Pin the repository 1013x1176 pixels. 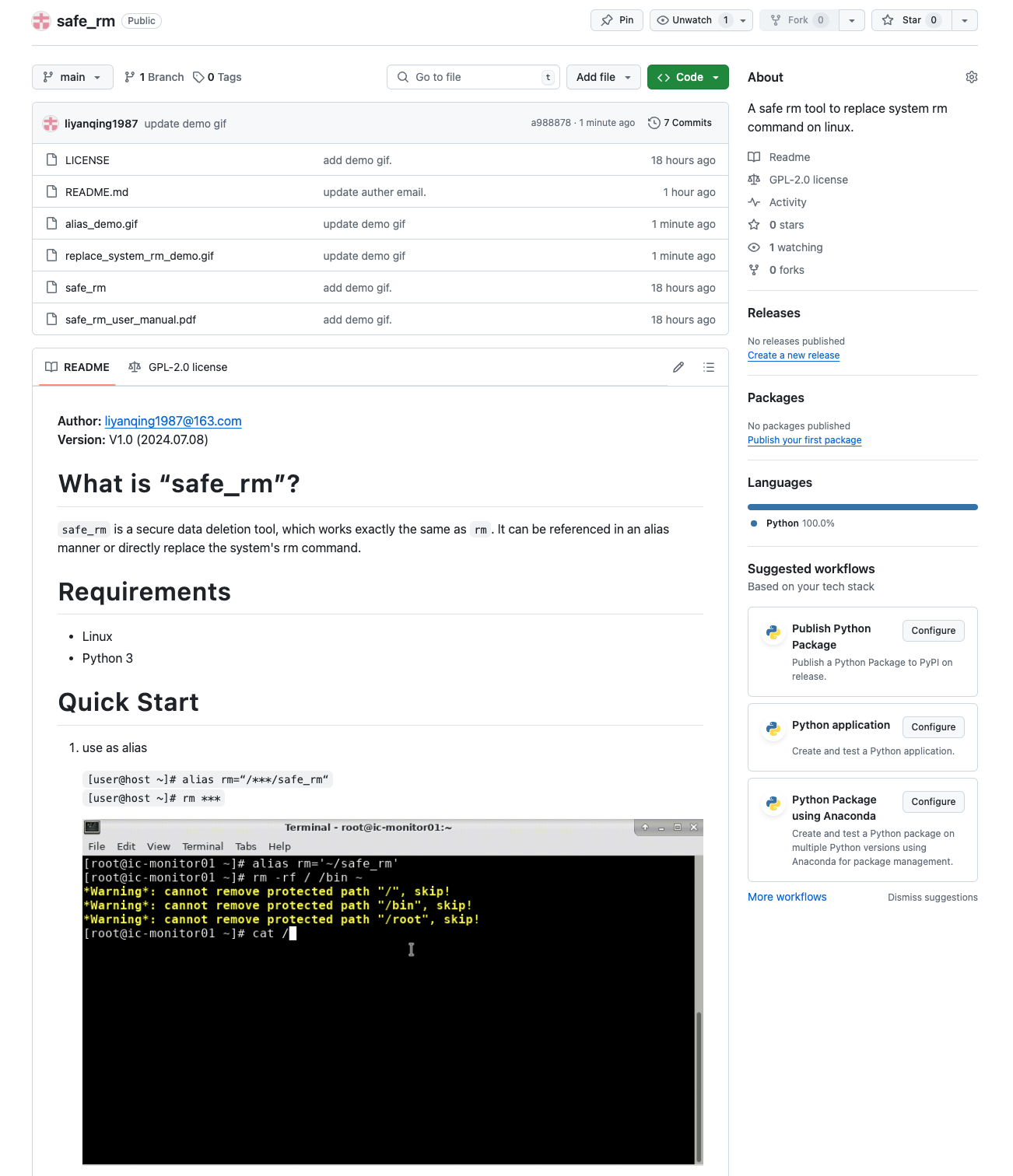coord(617,20)
